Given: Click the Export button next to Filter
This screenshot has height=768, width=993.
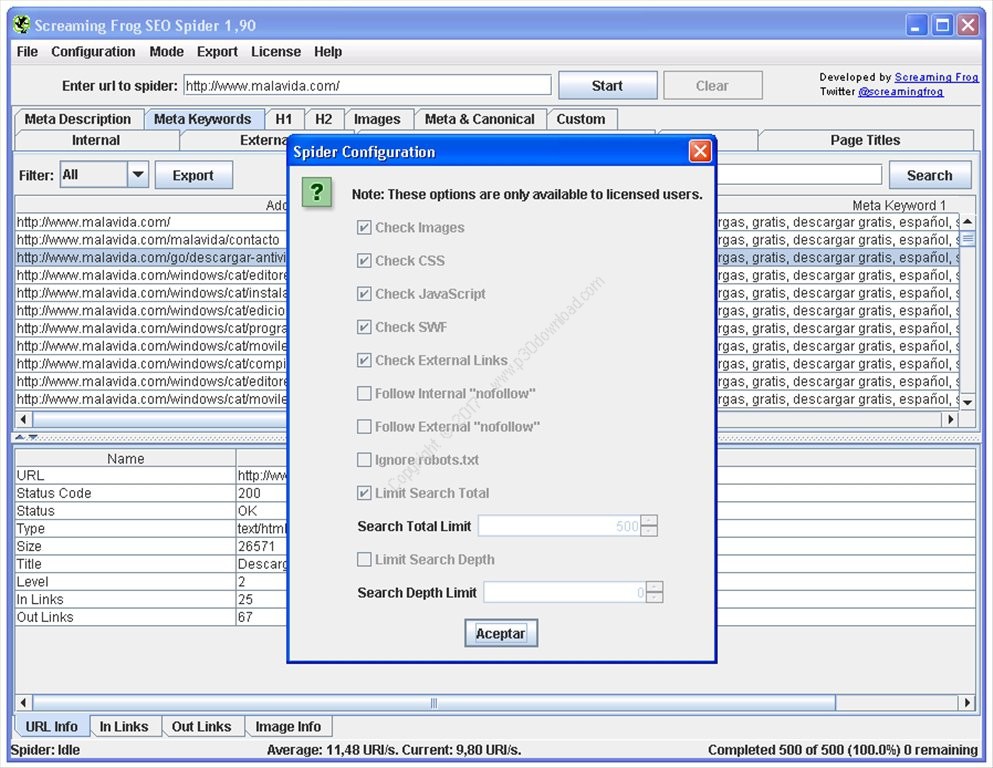Looking at the screenshot, I should 193,175.
